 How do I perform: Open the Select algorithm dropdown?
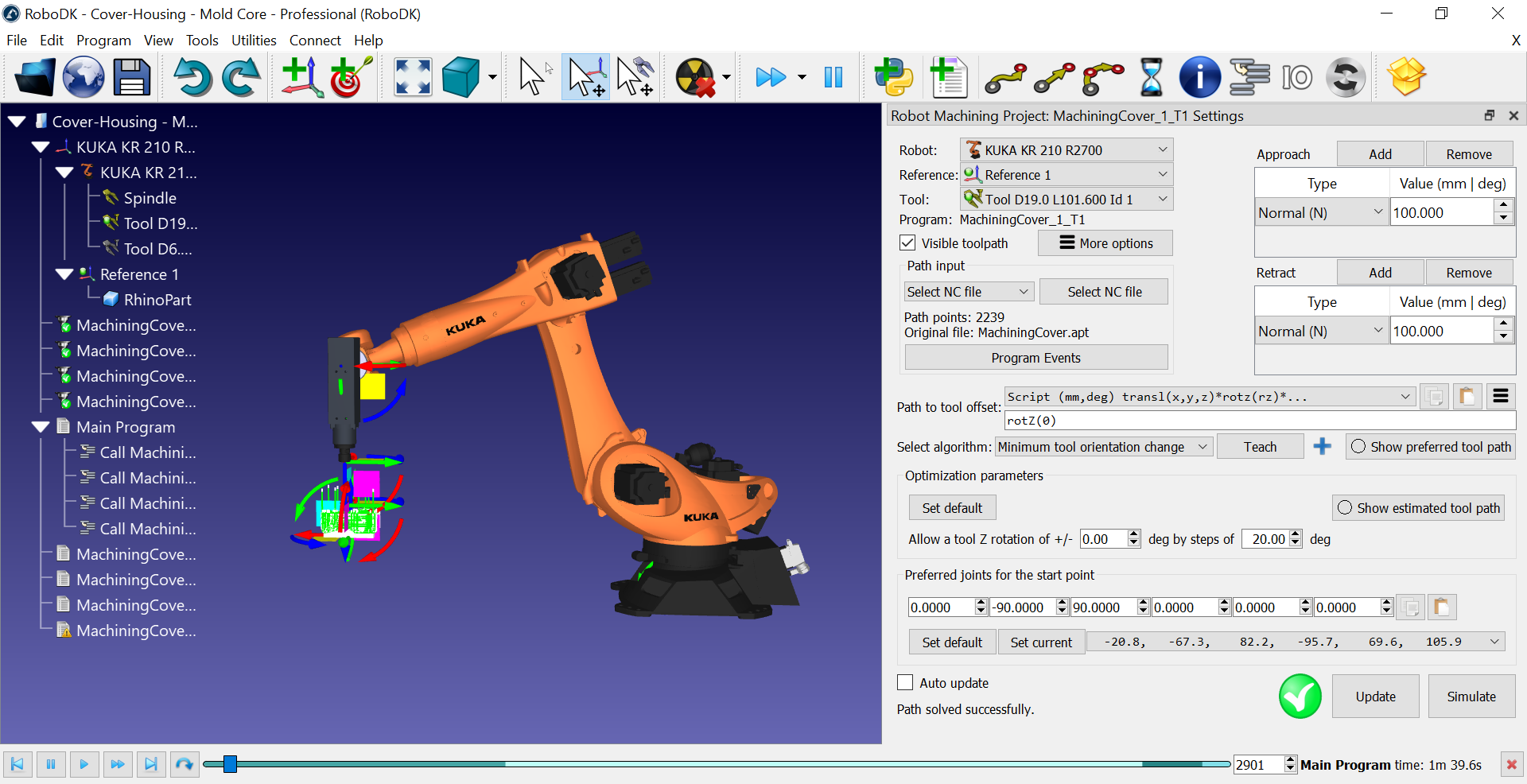[1199, 446]
